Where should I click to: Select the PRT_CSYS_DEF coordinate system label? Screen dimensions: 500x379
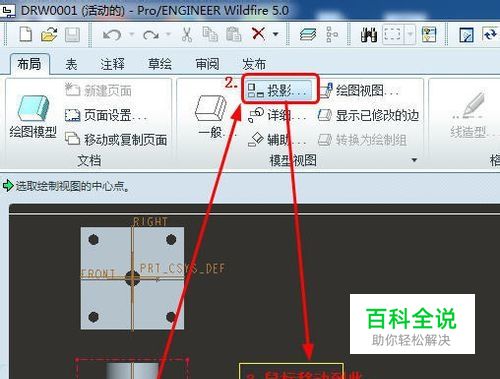[182, 269]
